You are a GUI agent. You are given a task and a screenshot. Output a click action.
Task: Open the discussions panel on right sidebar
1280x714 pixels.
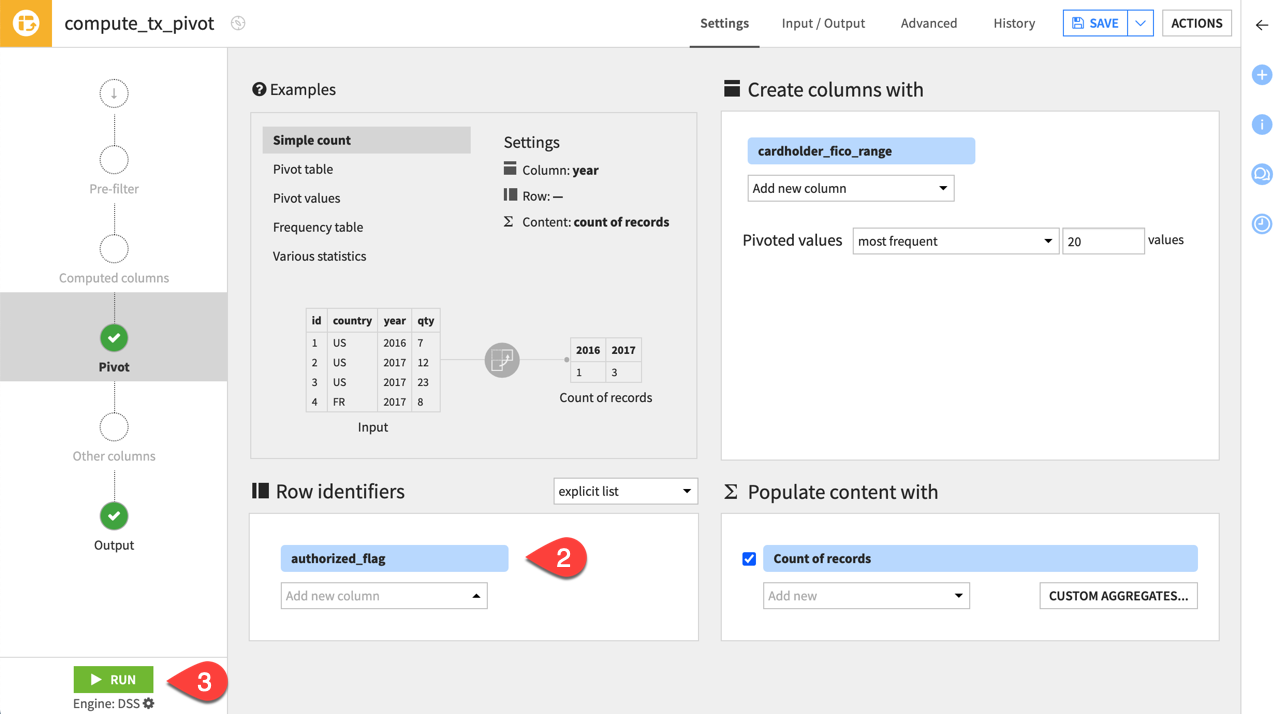(1261, 174)
